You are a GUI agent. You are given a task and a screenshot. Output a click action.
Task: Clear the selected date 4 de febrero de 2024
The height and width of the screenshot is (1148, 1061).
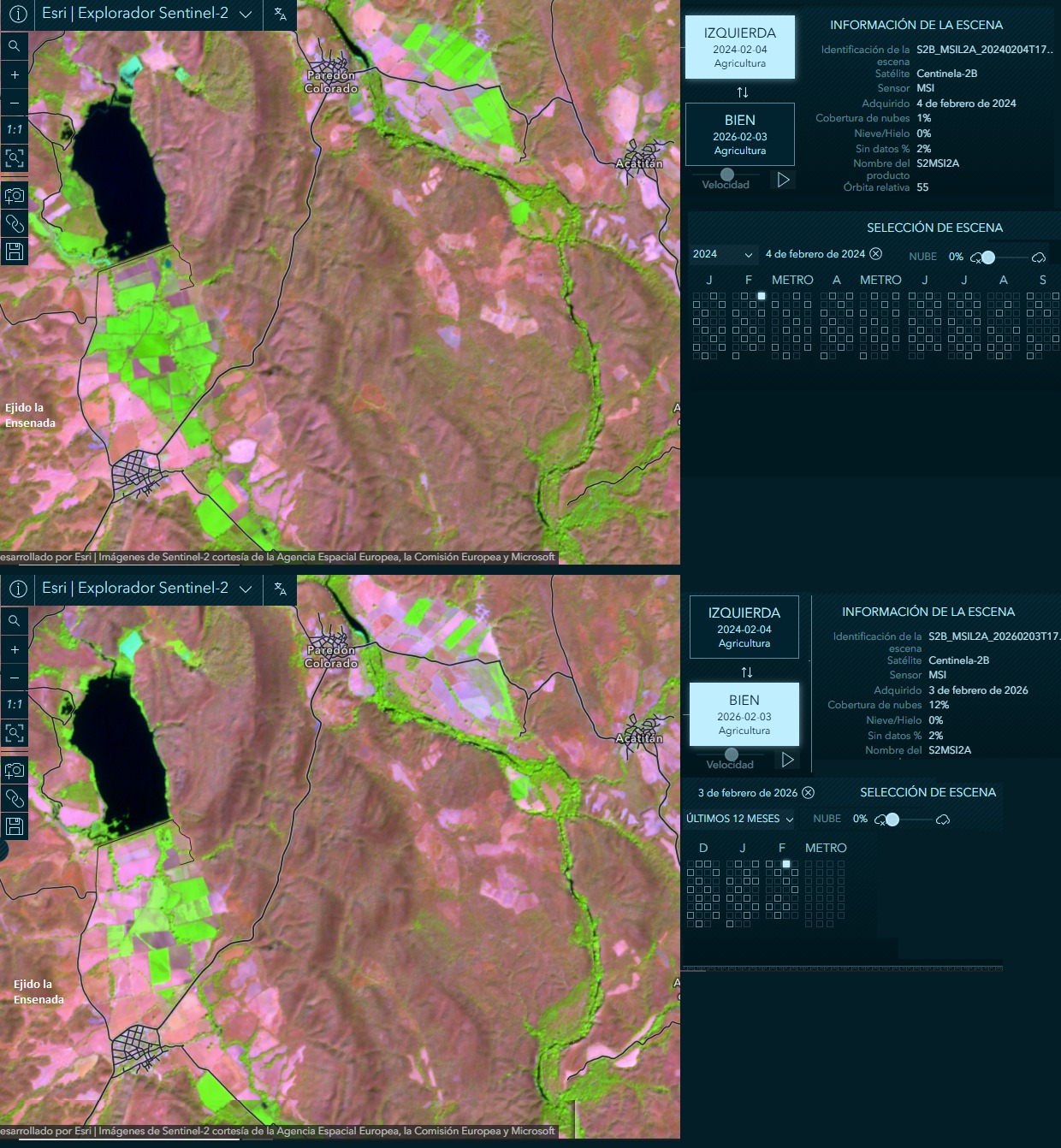pyautogui.click(x=876, y=254)
